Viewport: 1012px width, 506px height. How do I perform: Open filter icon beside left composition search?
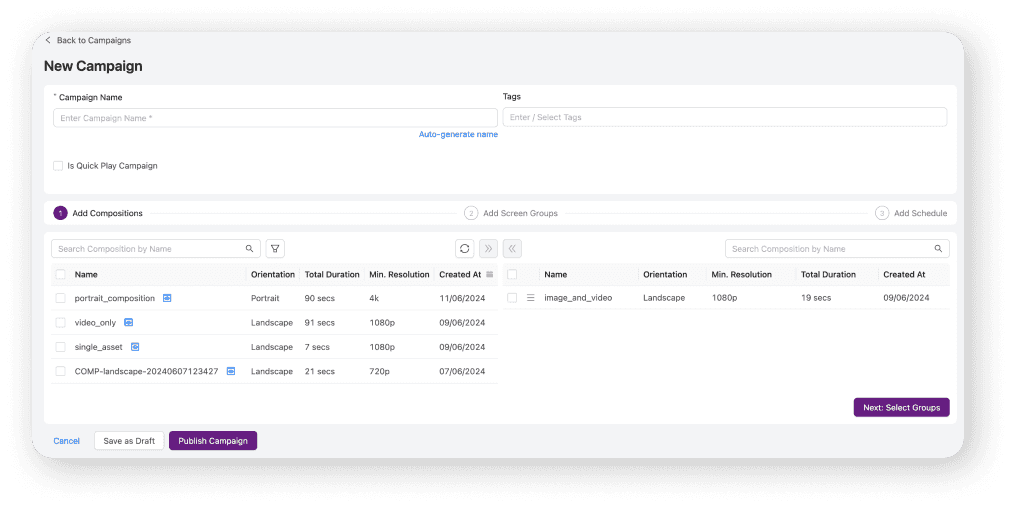pos(275,248)
